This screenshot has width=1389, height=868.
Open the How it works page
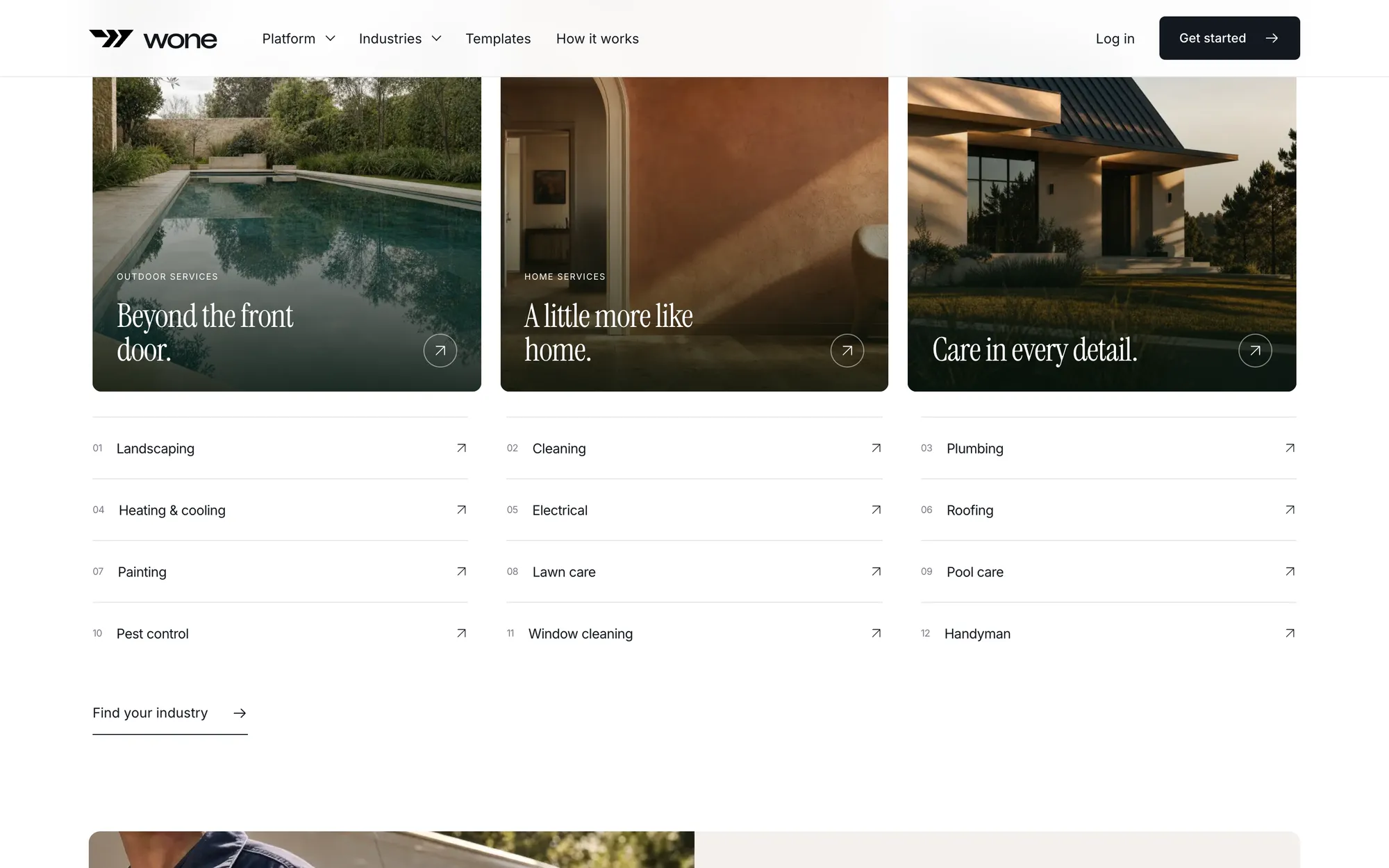597,39
